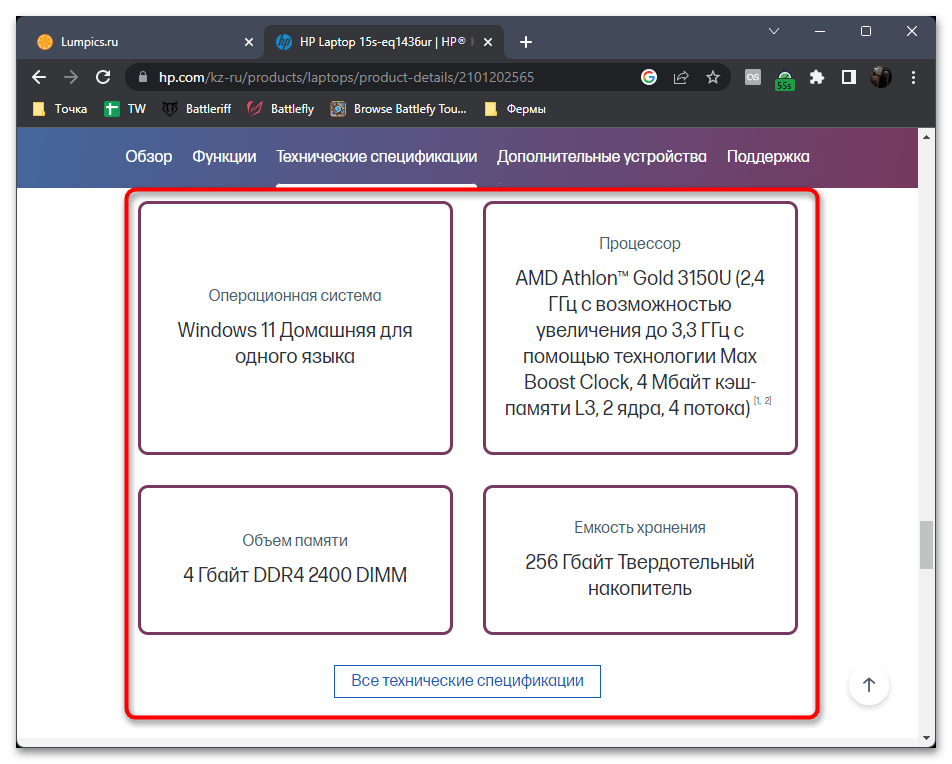The width and height of the screenshot is (952, 764).
Task: Open the Google icon in address bar
Action: pos(649,77)
